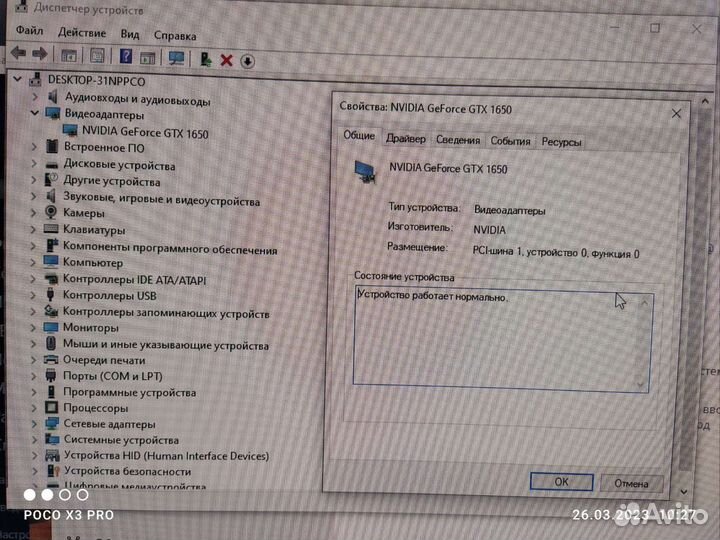
Task: Click the Forward arrow toolbar icon
Action: click(x=39, y=54)
